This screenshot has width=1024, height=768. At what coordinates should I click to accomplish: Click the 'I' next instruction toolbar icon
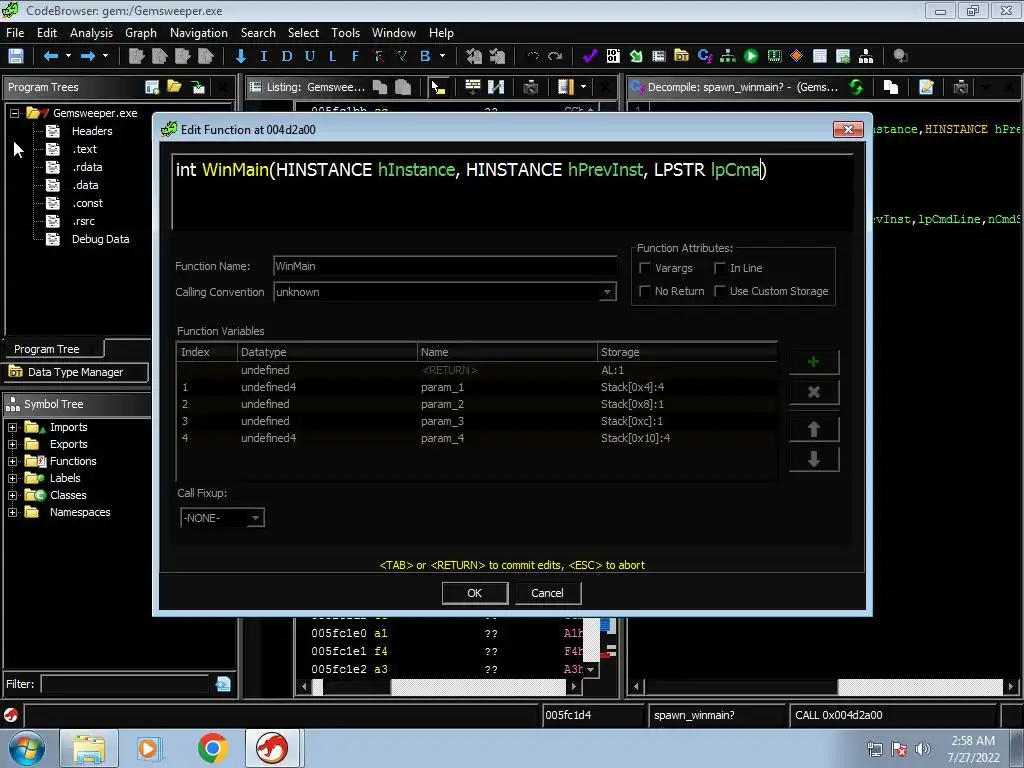(264, 56)
